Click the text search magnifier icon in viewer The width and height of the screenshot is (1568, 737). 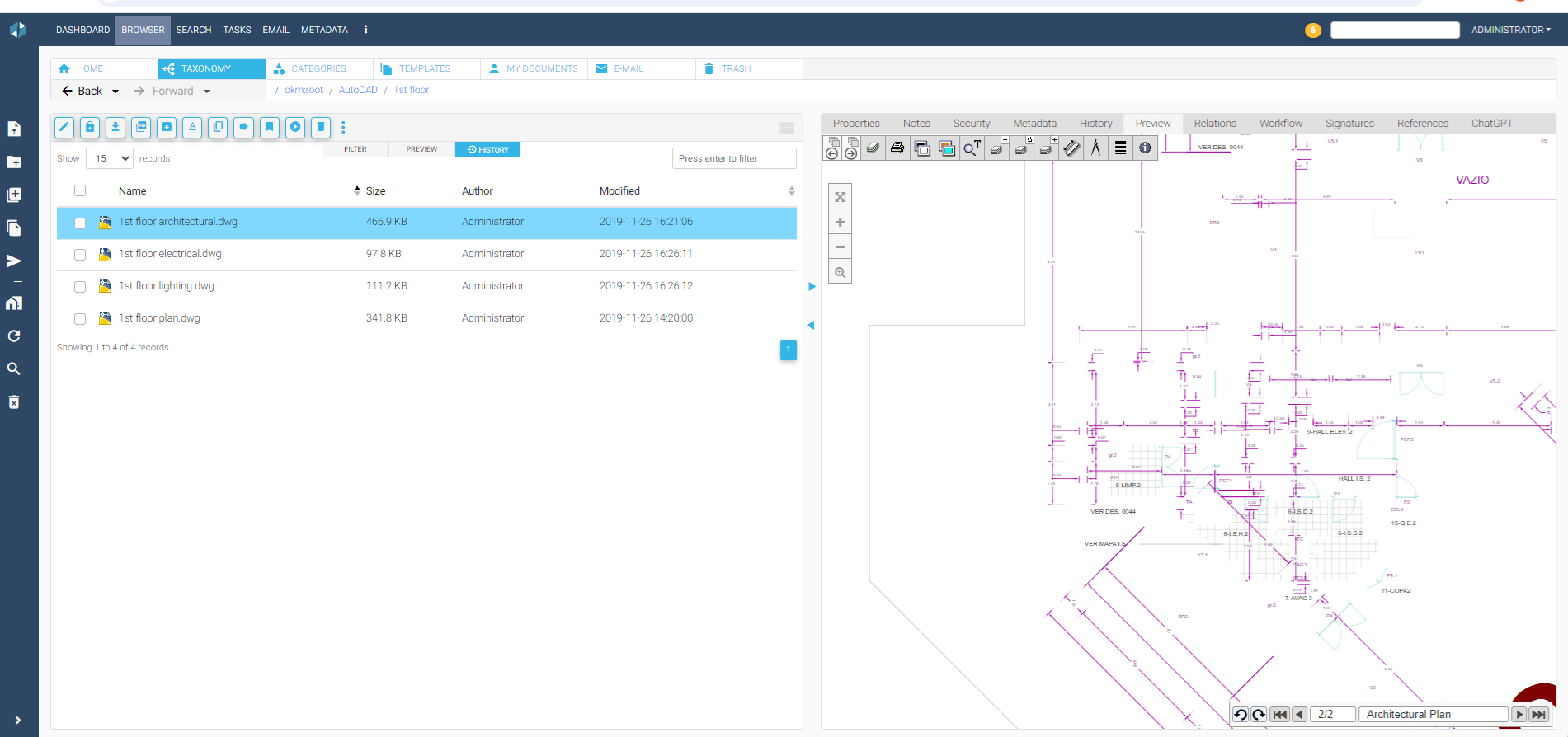[972, 148]
